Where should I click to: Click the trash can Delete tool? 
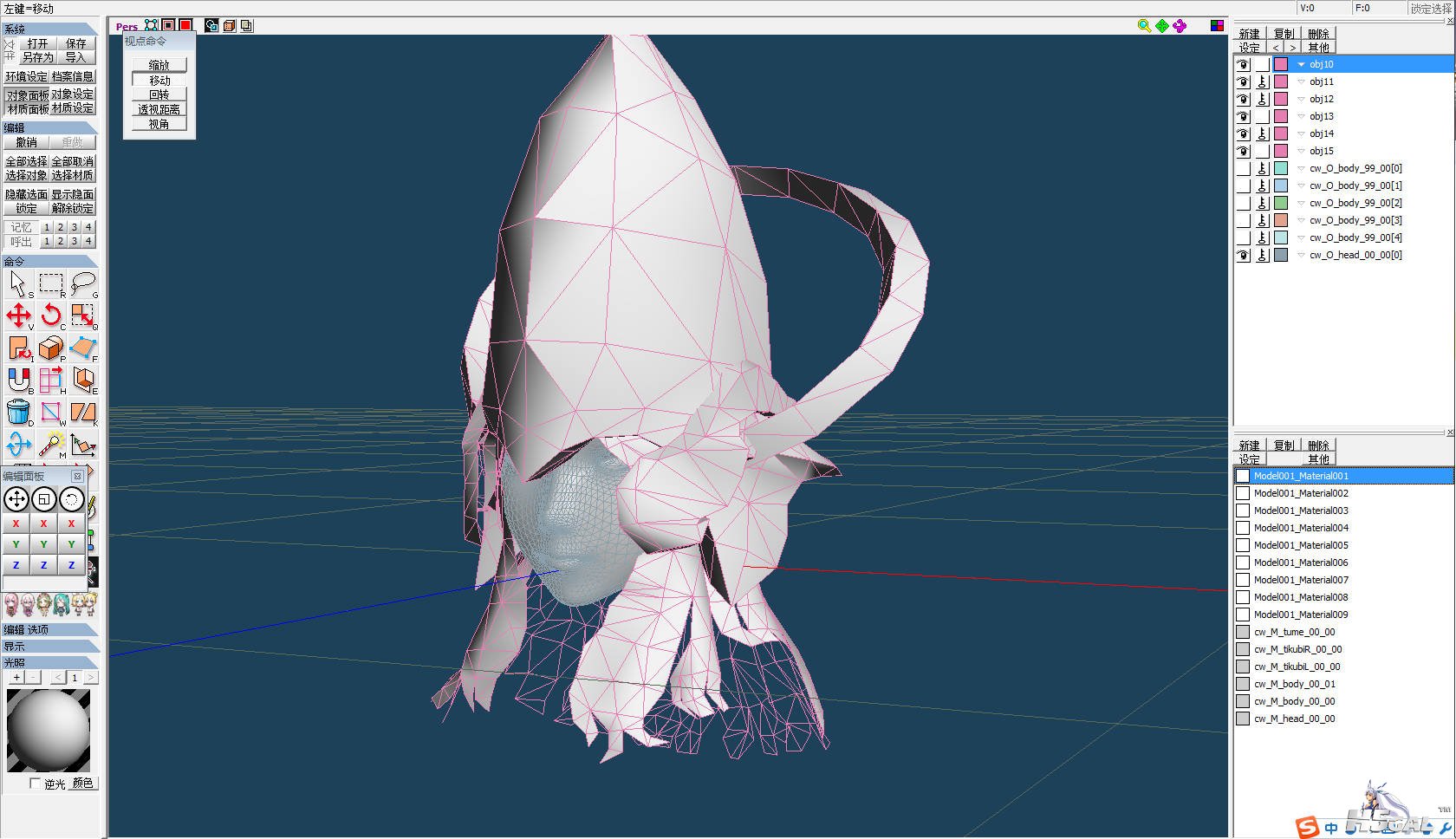(18, 412)
